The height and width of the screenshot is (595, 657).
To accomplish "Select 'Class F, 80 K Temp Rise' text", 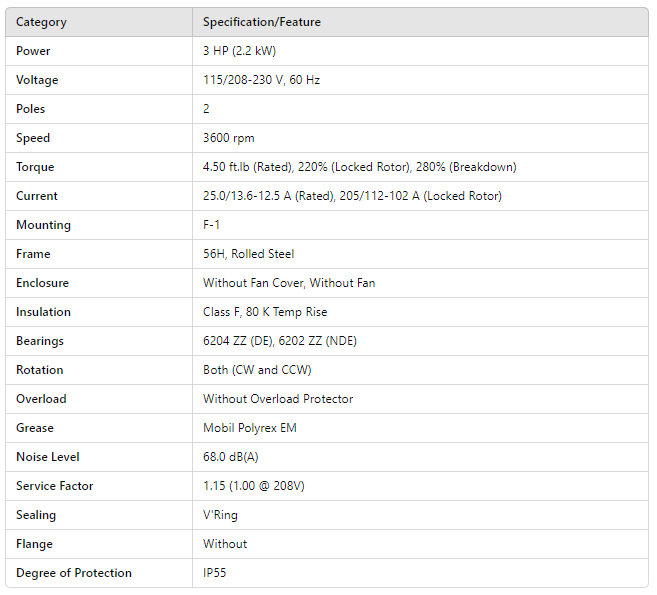I will 265,312.
